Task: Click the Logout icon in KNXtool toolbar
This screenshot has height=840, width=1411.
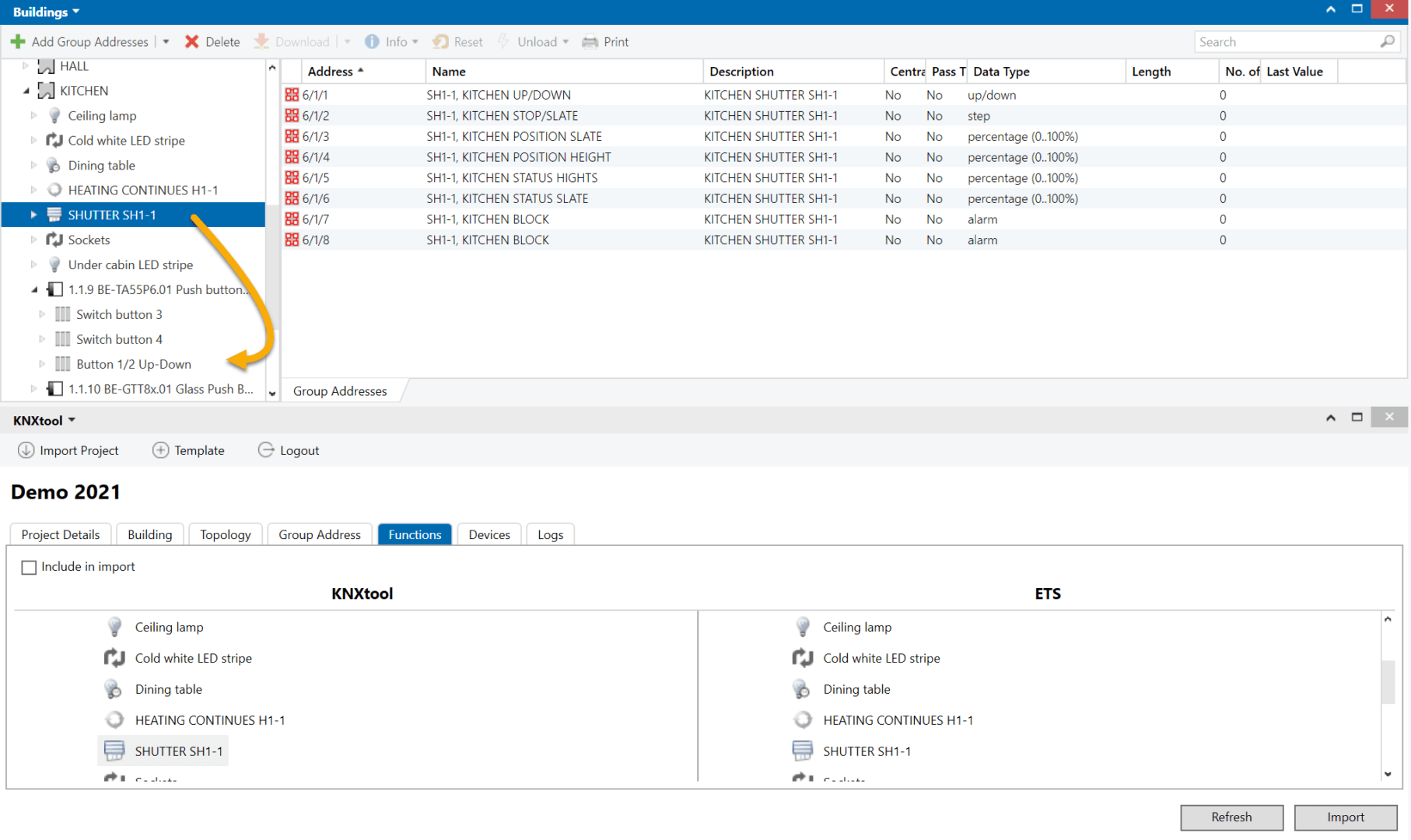Action: click(x=266, y=450)
